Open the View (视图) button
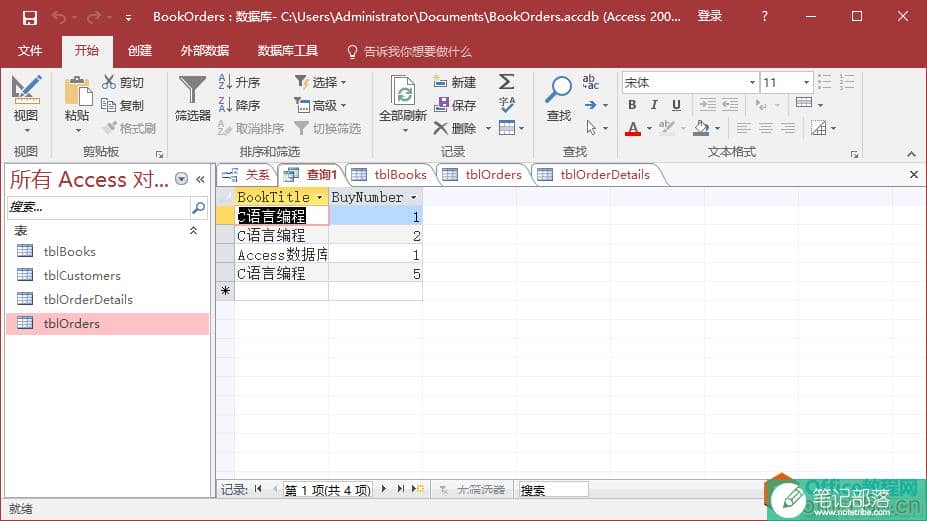The height and width of the screenshot is (521, 927). pyautogui.click(x=25, y=105)
